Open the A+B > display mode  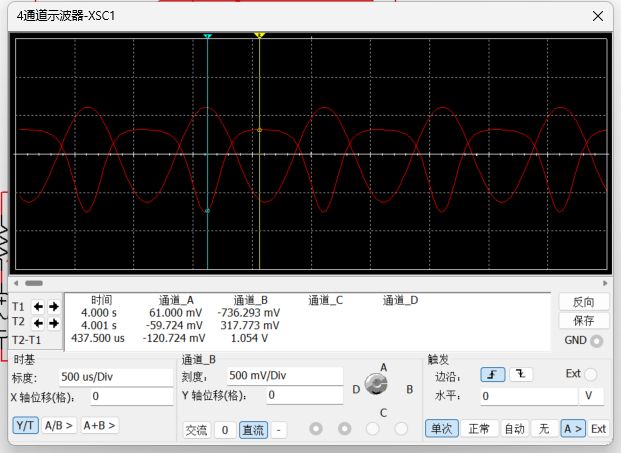(99, 425)
